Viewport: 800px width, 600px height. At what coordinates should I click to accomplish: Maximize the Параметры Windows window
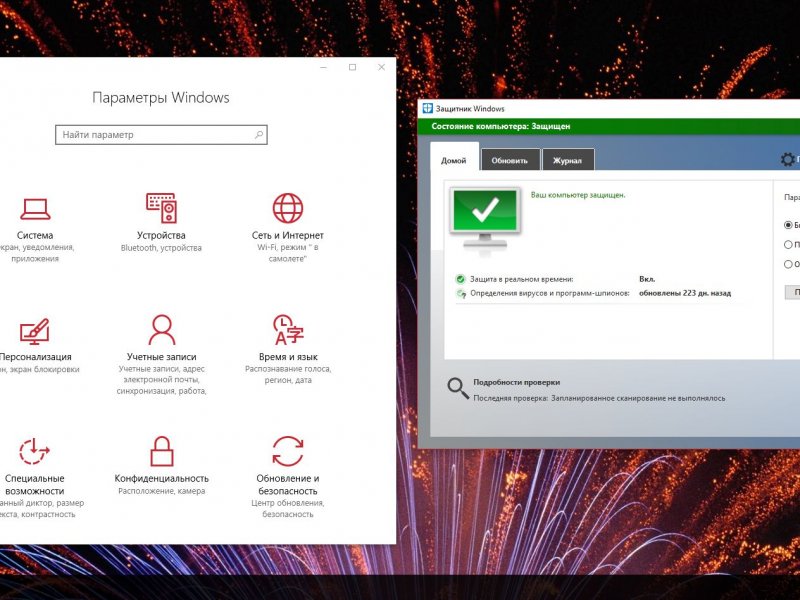(x=353, y=67)
